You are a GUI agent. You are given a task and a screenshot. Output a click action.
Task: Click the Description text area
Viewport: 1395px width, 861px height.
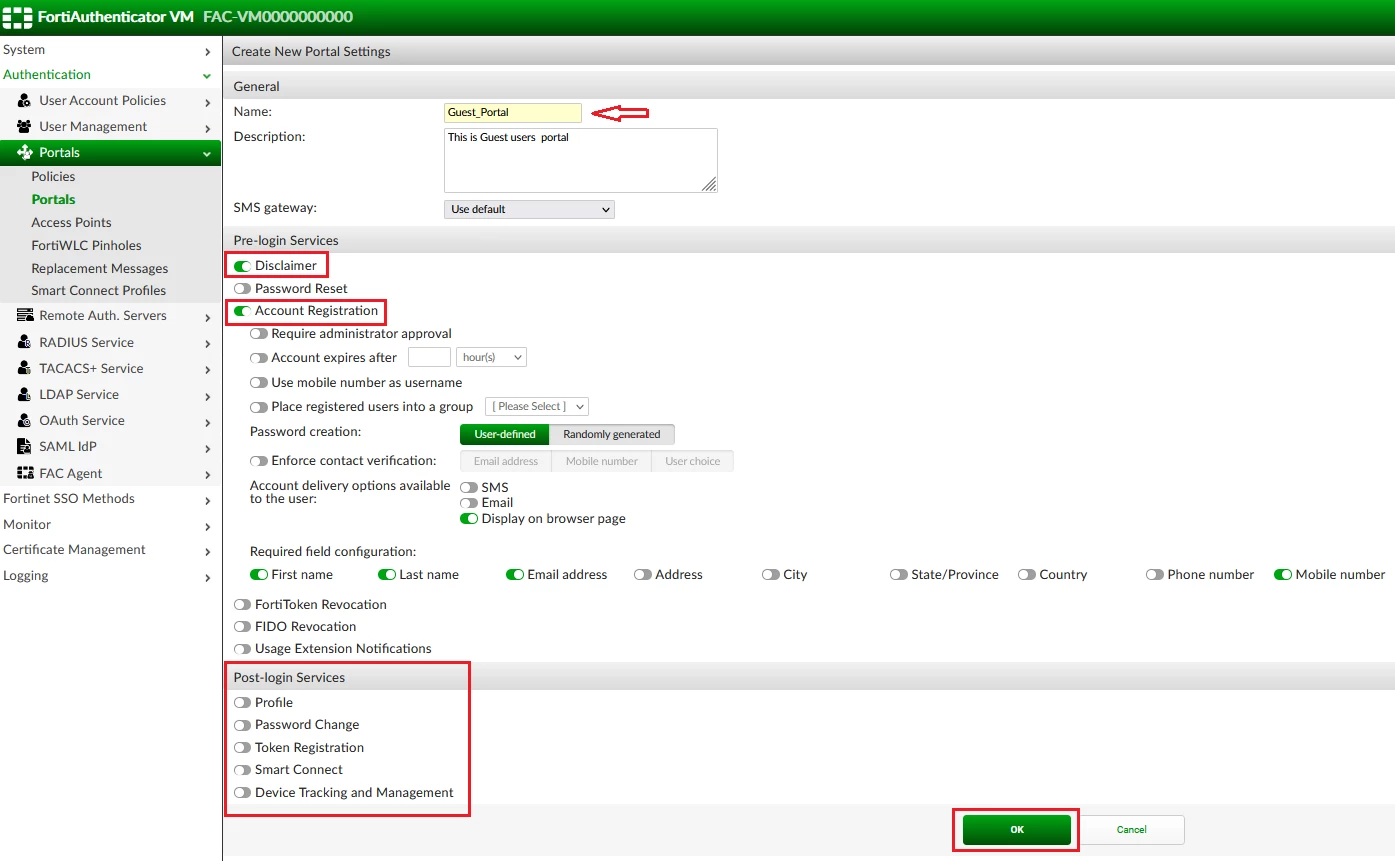[x=581, y=160]
